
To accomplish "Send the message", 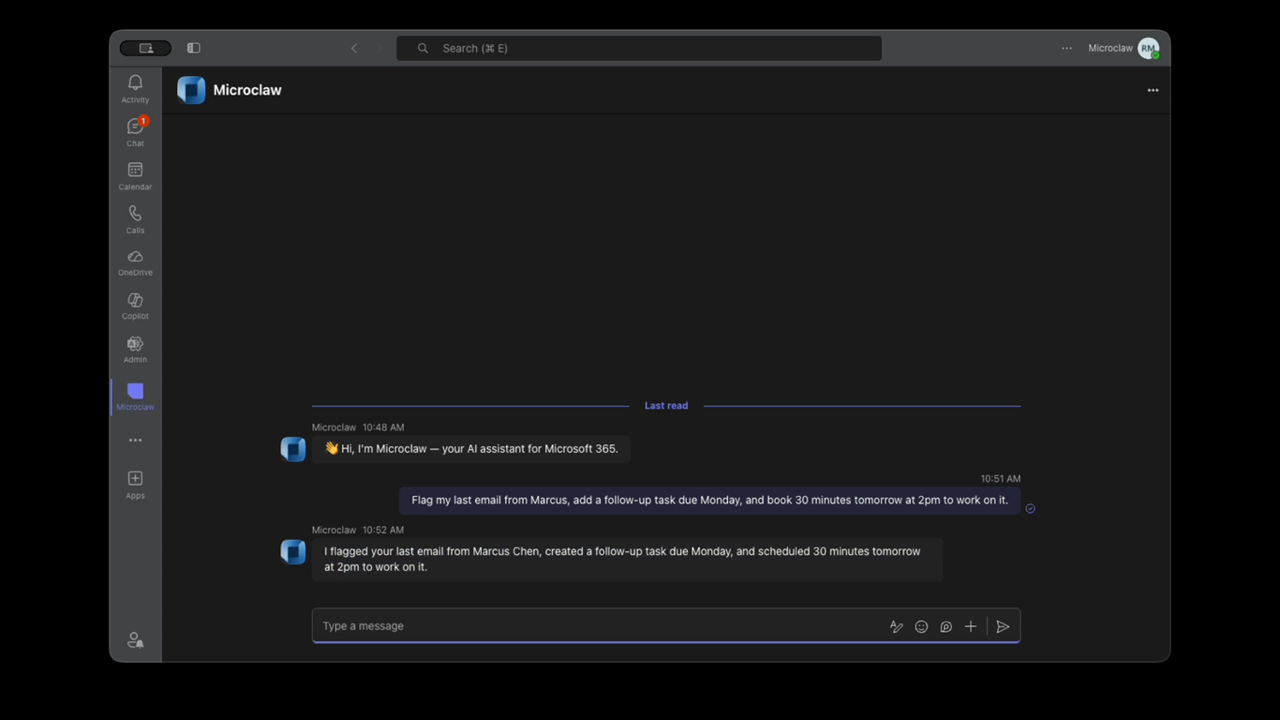I will coord(1003,627).
